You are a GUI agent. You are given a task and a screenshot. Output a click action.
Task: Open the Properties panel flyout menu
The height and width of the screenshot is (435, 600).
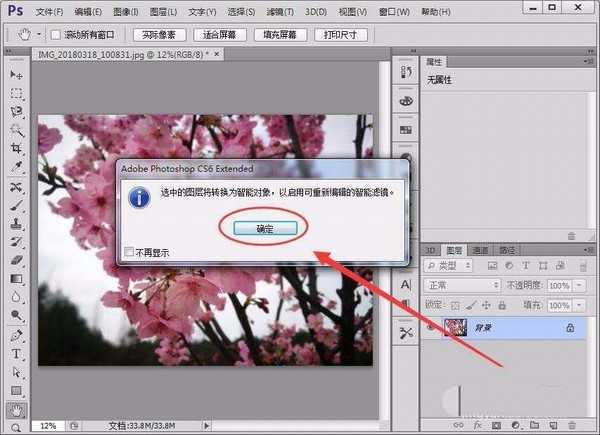point(589,61)
